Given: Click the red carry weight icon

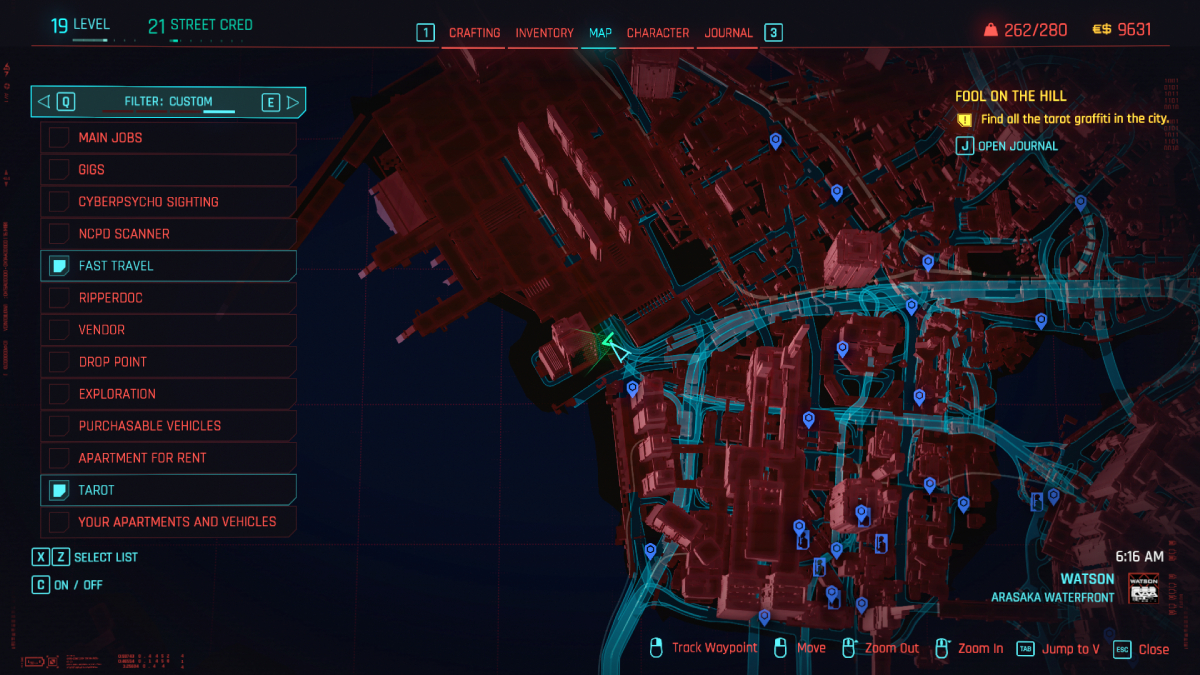Looking at the screenshot, I should (x=990, y=30).
